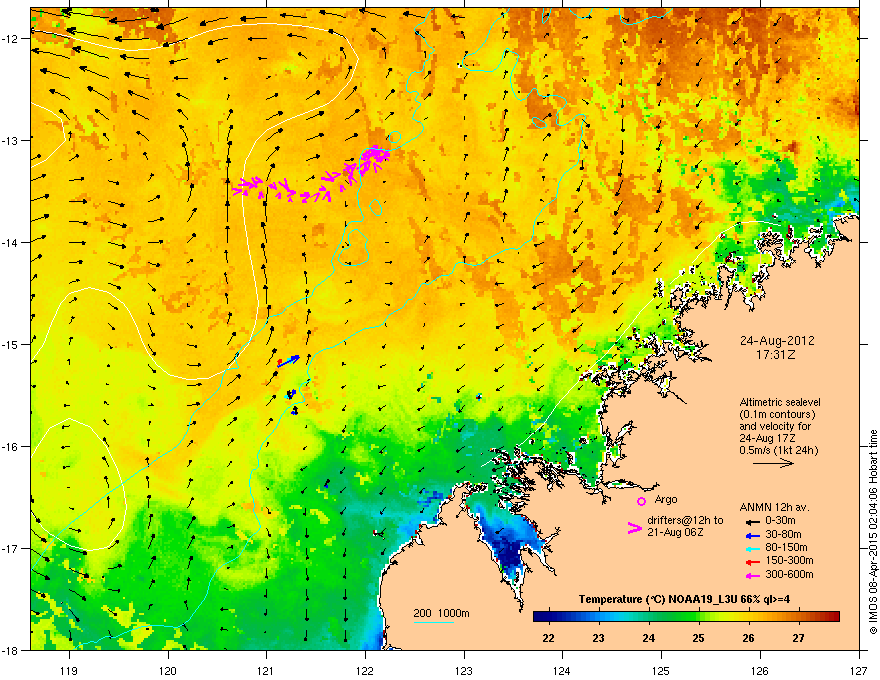880x680 pixels.
Task: Click the latitude axis label -15
Action: [11, 344]
